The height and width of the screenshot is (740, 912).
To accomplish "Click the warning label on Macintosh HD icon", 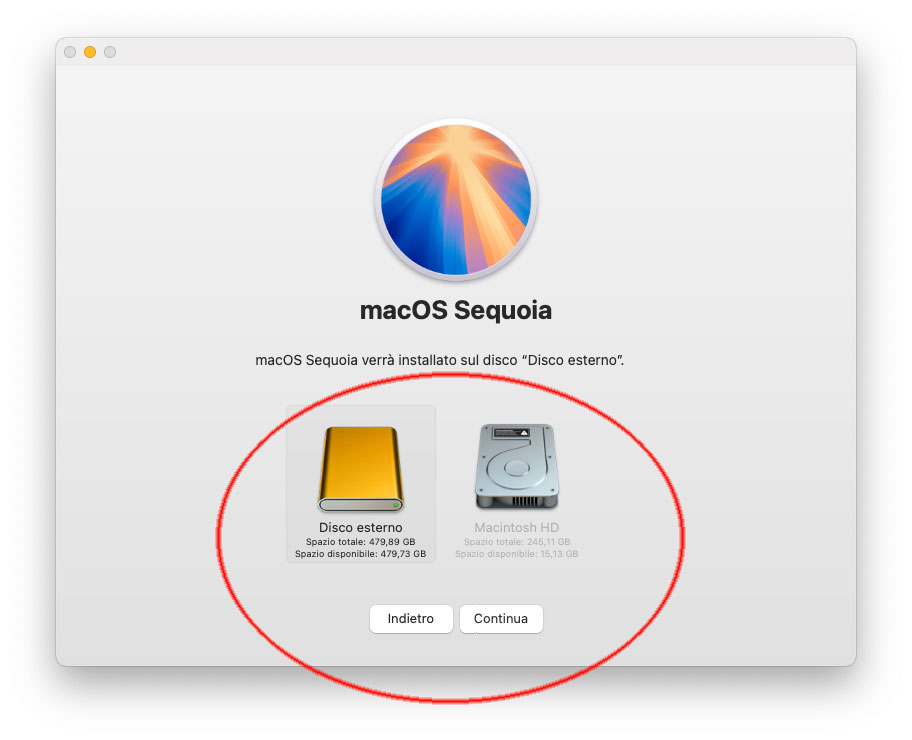I will pyautogui.click(x=511, y=433).
